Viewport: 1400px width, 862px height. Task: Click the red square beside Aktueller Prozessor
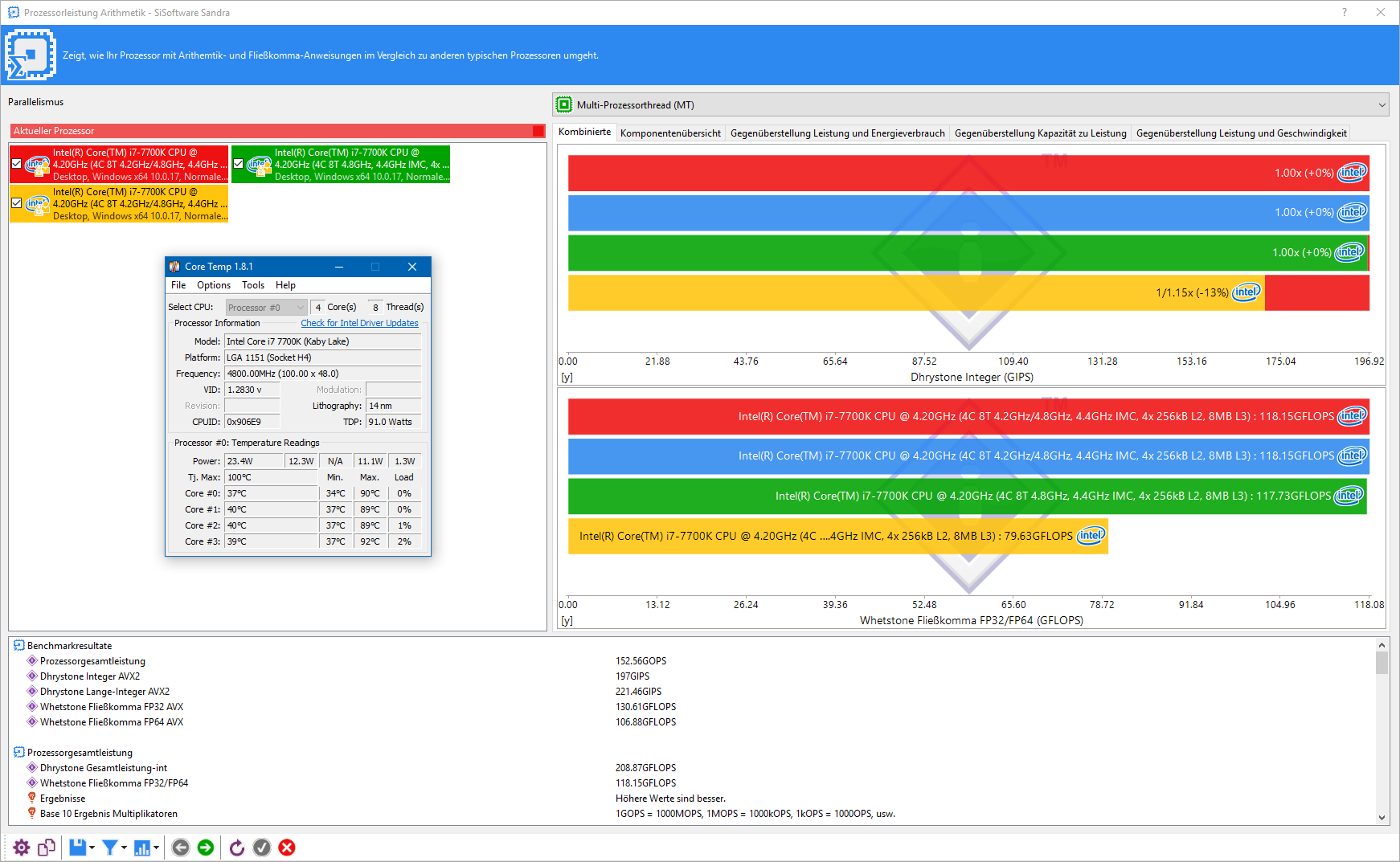(x=538, y=131)
